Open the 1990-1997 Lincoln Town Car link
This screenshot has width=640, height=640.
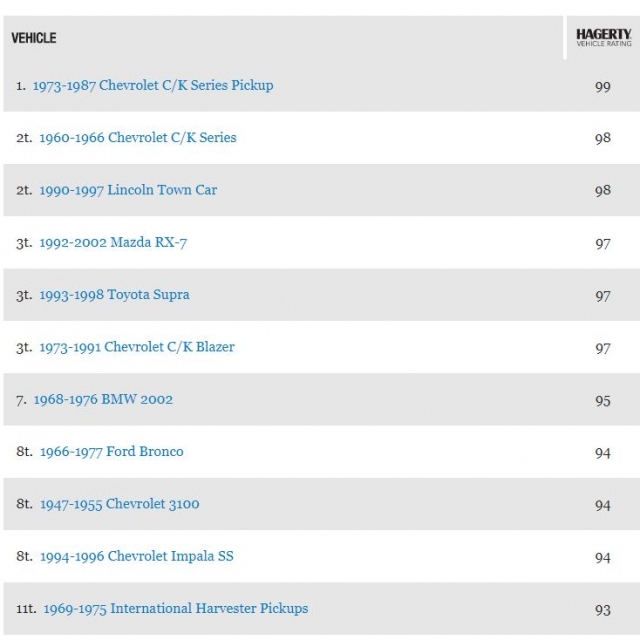(128, 190)
